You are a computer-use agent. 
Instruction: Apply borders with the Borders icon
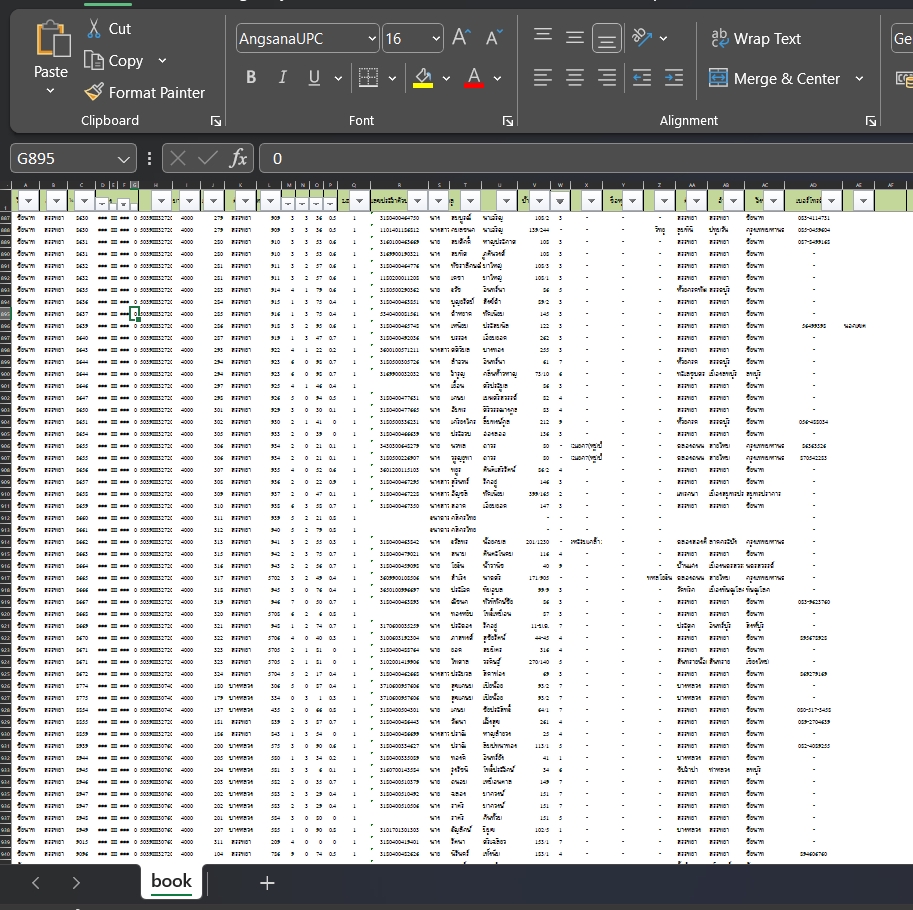pos(368,77)
